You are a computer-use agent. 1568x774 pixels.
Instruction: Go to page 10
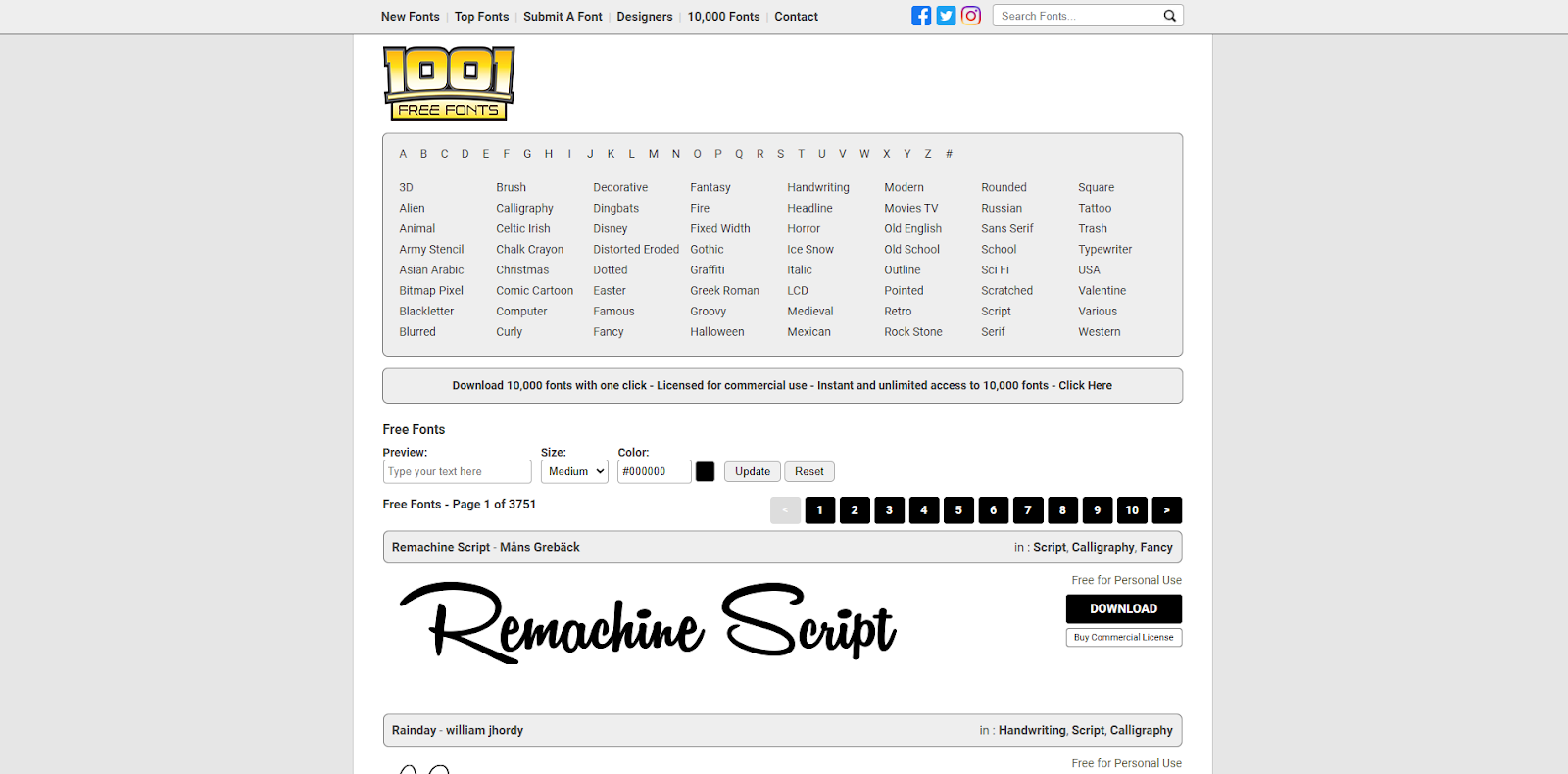tap(1132, 510)
